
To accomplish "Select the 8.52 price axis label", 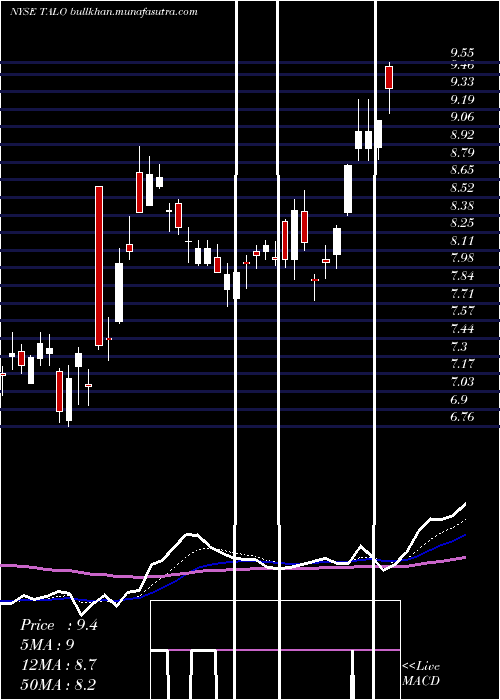I will pyautogui.click(x=462, y=188).
